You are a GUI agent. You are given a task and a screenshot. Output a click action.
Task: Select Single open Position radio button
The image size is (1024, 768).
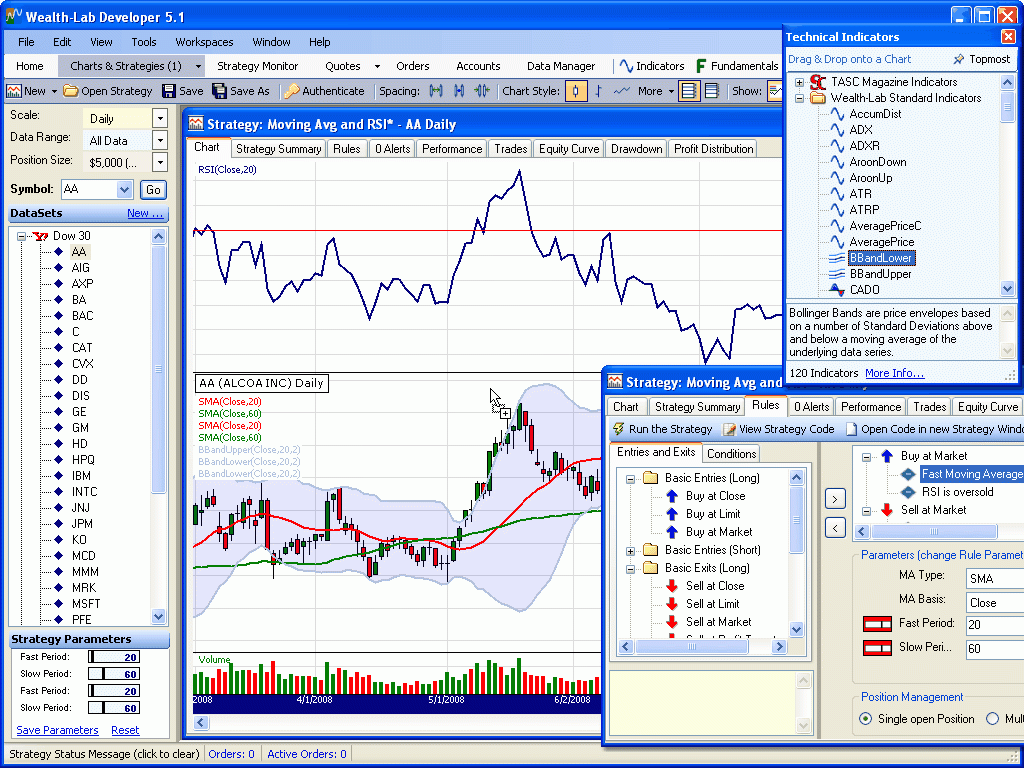tap(866, 719)
